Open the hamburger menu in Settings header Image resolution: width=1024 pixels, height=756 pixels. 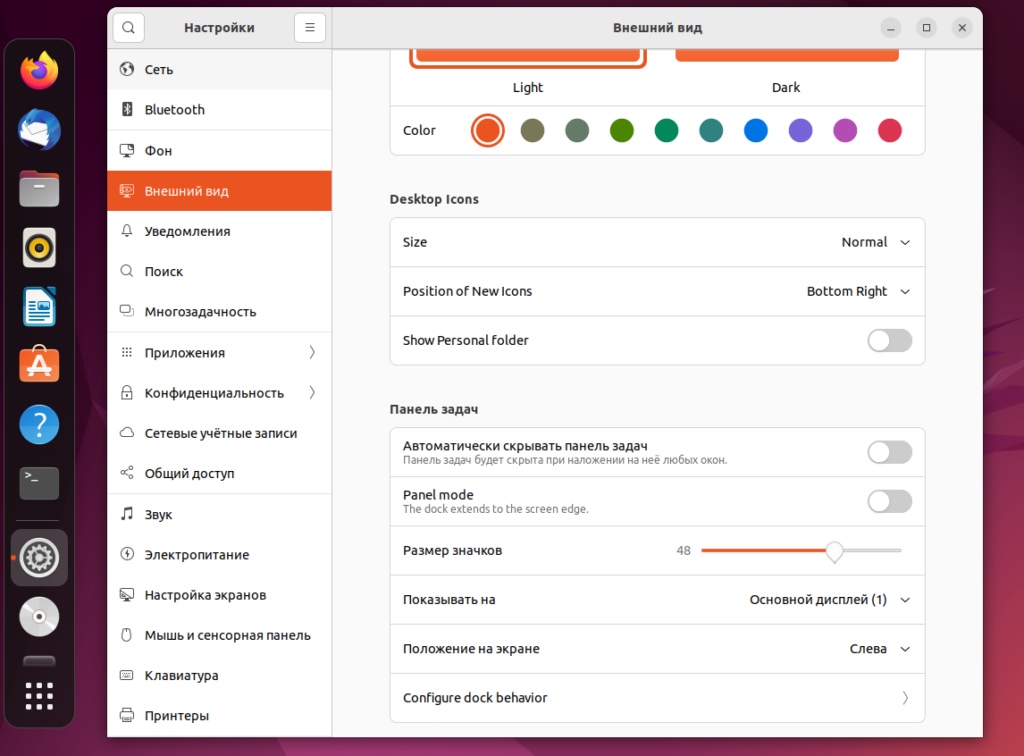[310, 28]
